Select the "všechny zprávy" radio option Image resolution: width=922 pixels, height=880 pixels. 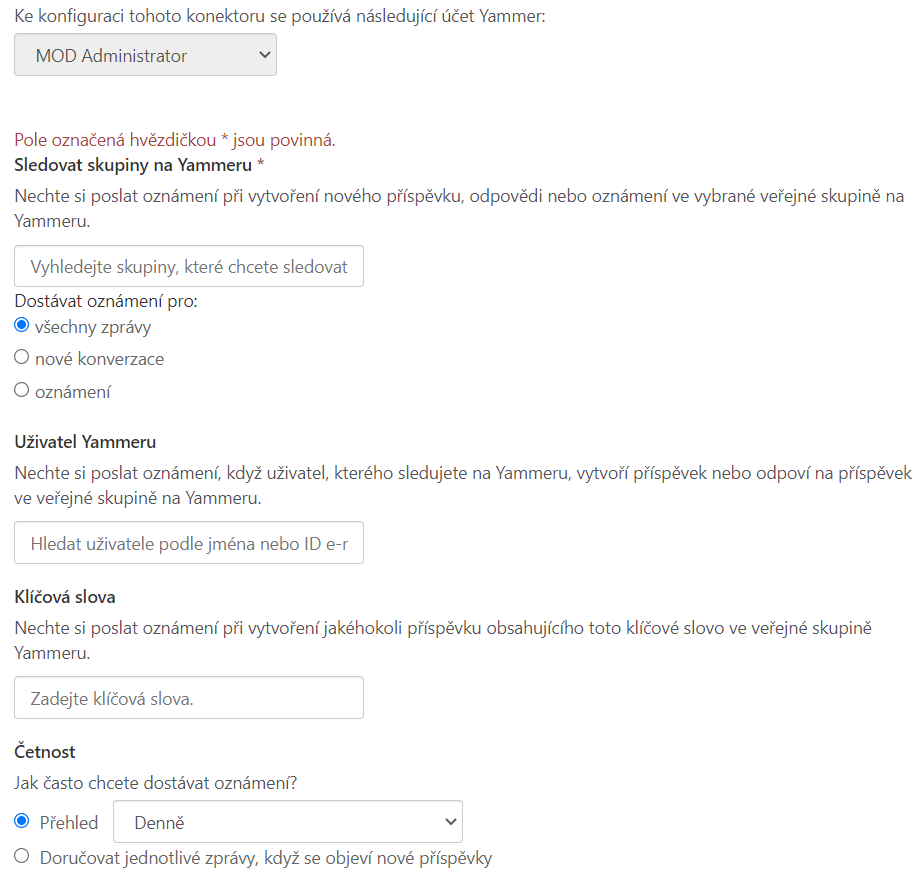[22, 325]
